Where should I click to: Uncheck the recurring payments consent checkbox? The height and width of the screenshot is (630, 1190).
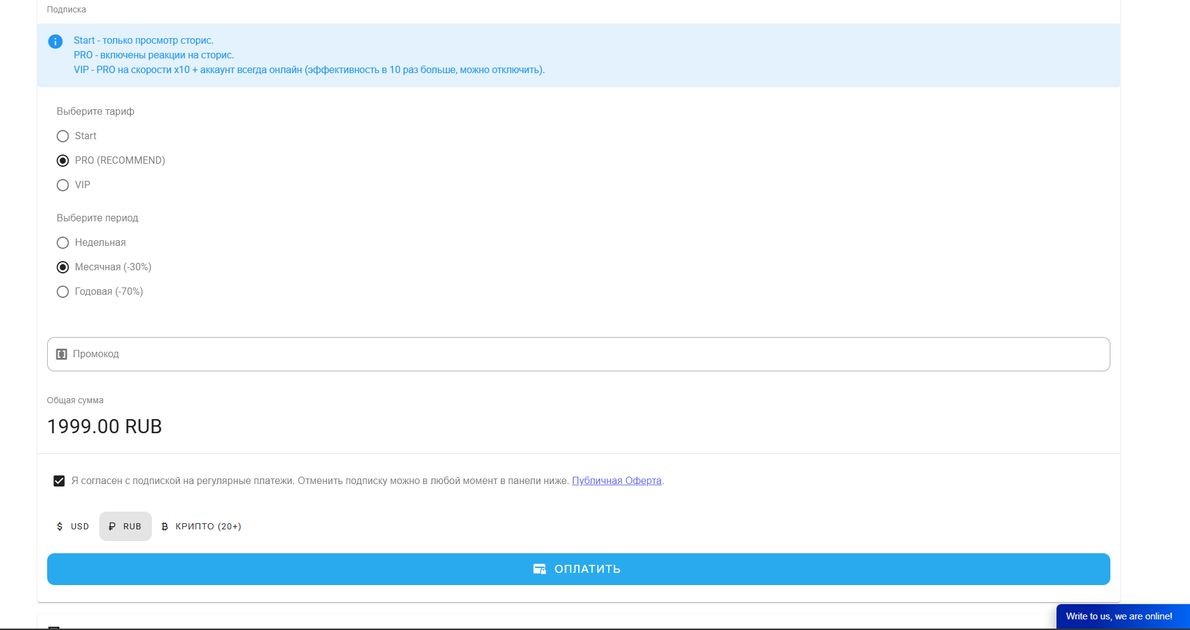point(59,481)
